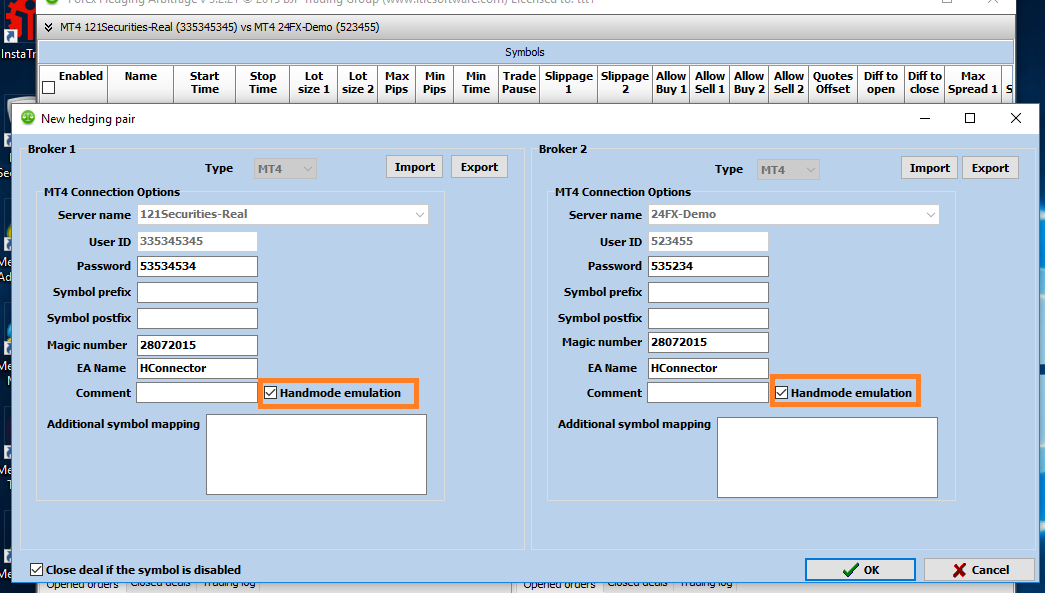Confirm with the green checkmark OK button
This screenshot has height=593, width=1045.
tap(860, 569)
